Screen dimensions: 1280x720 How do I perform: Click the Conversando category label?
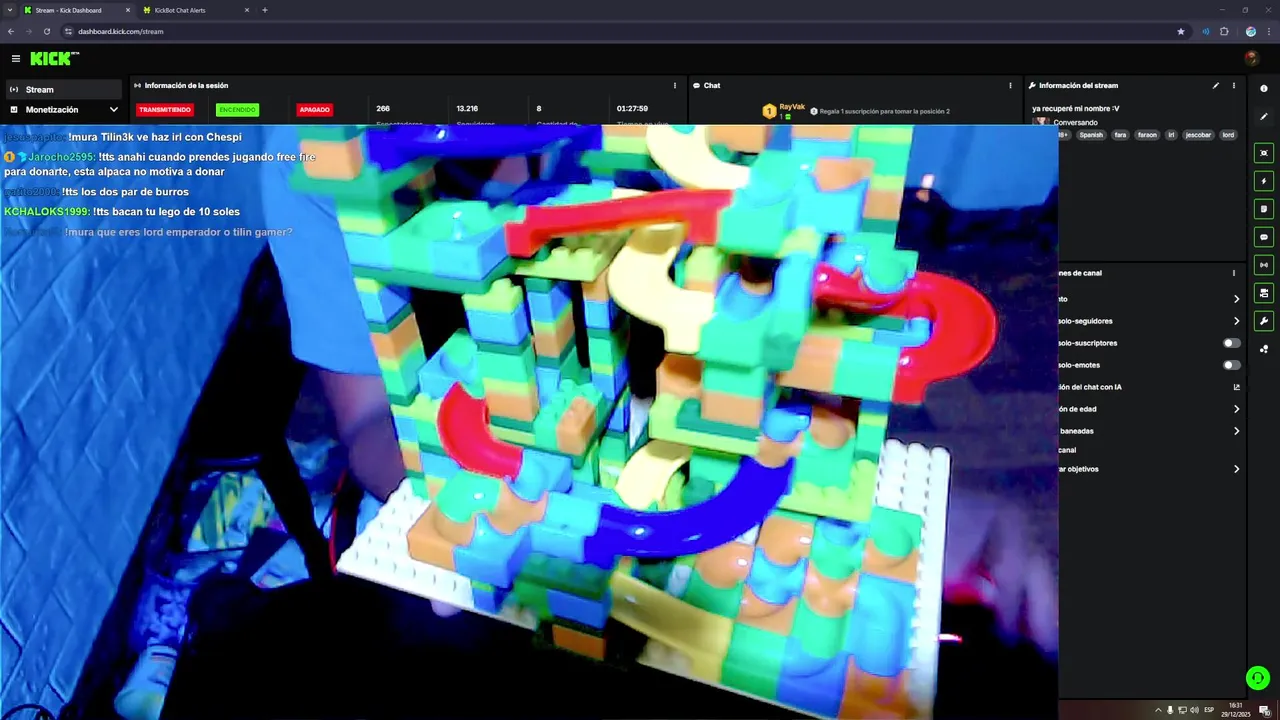1075,123
